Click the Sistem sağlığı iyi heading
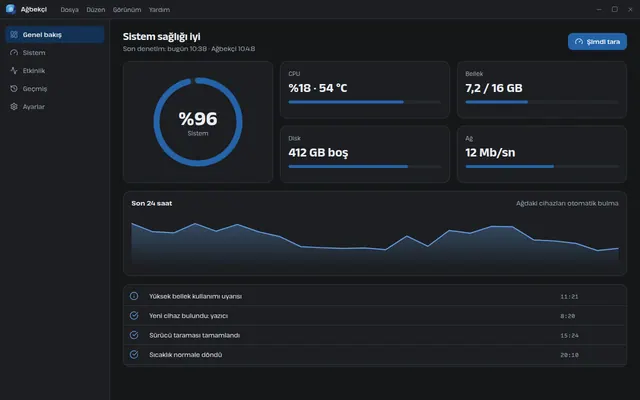Viewport: 640px width, 400px height. click(162, 37)
